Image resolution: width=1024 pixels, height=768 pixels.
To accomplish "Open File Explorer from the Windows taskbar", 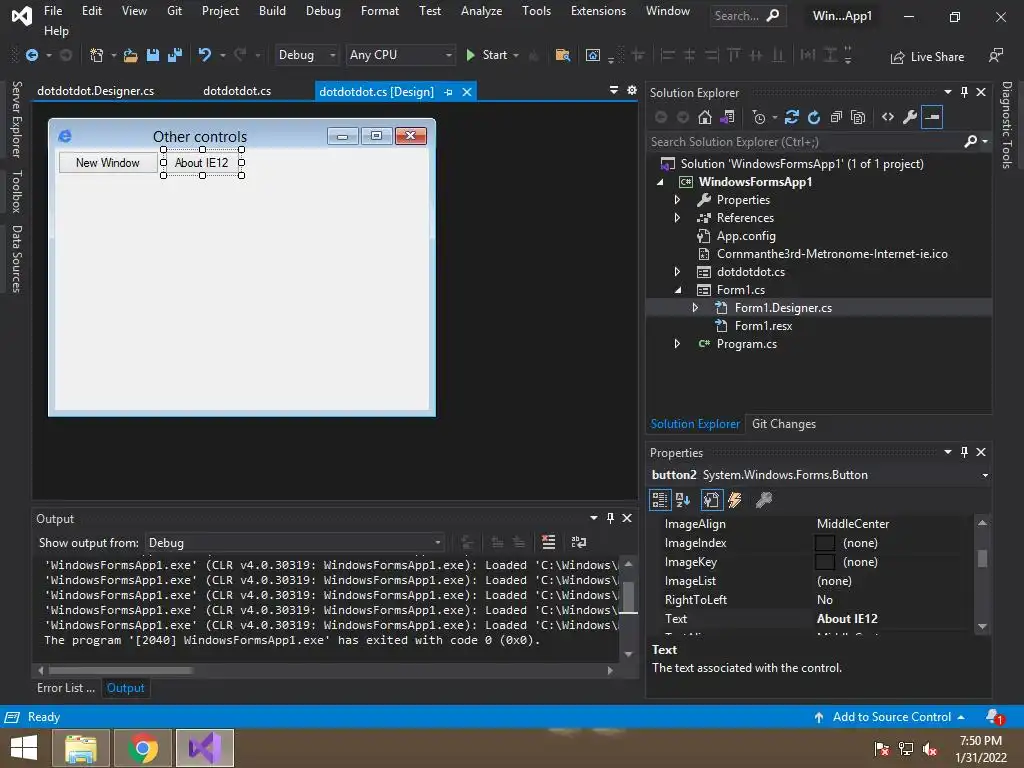I will (x=81, y=748).
